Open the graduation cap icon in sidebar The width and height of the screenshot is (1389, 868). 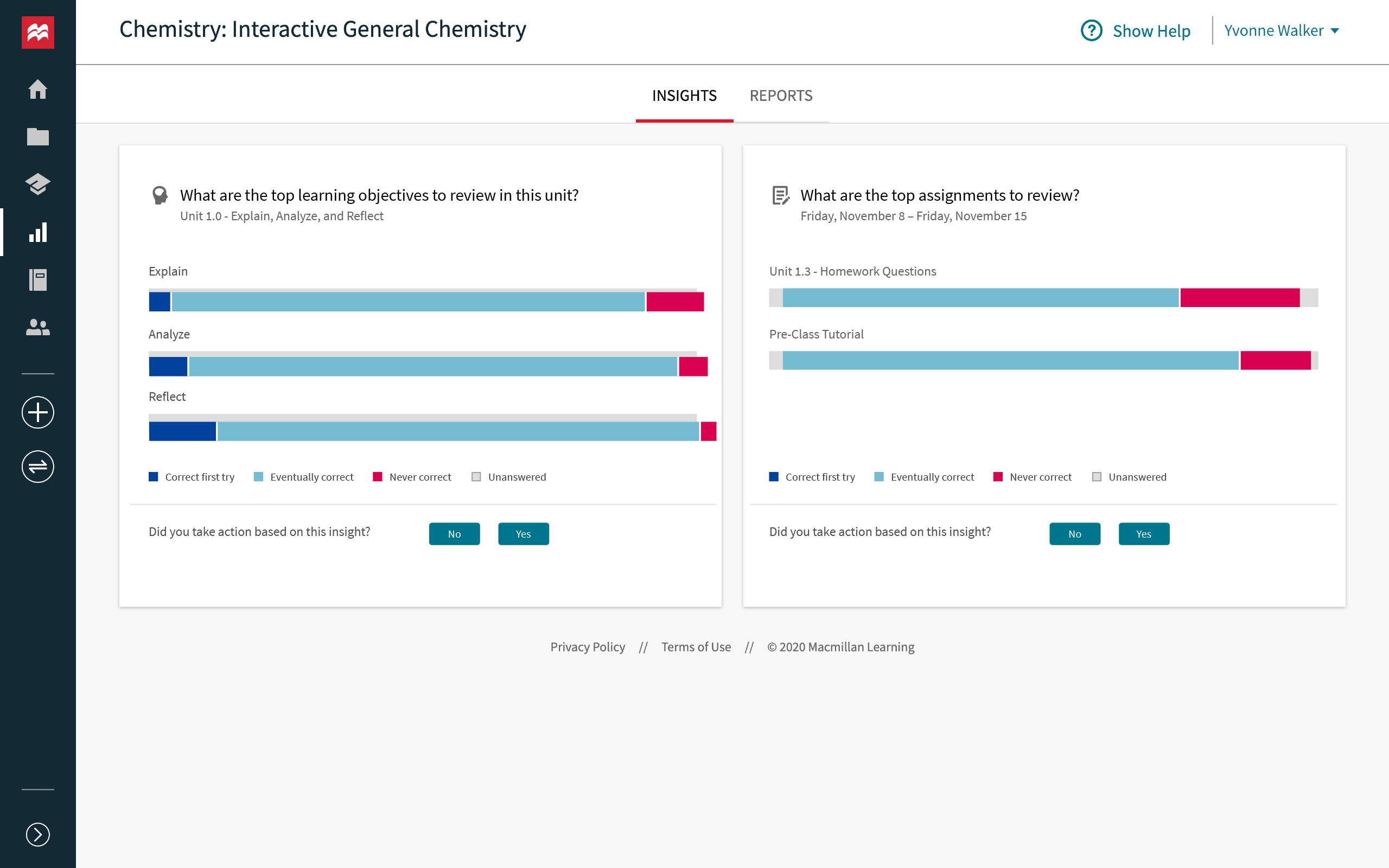tap(38, 184)
